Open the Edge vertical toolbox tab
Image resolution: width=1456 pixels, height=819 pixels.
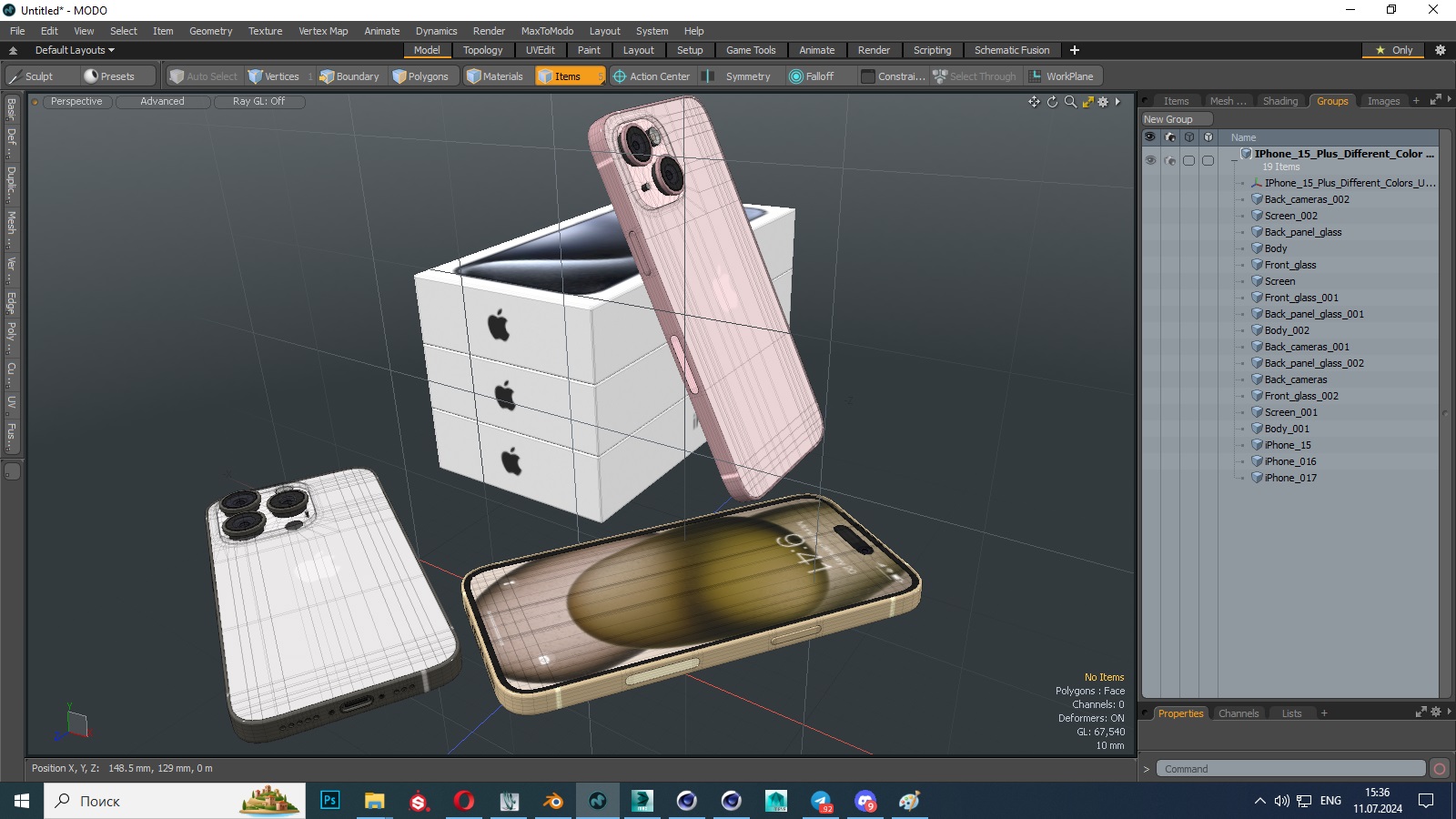pos(11,302)
